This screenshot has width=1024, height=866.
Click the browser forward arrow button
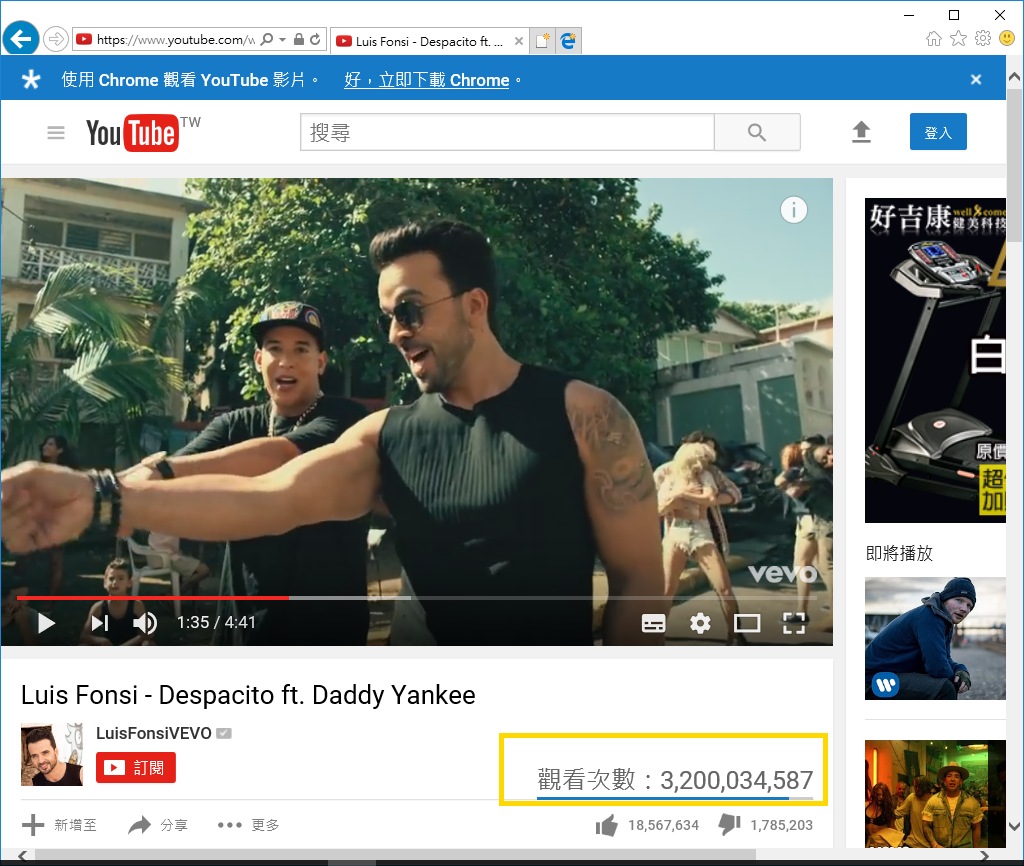click(x=56, y=40)
